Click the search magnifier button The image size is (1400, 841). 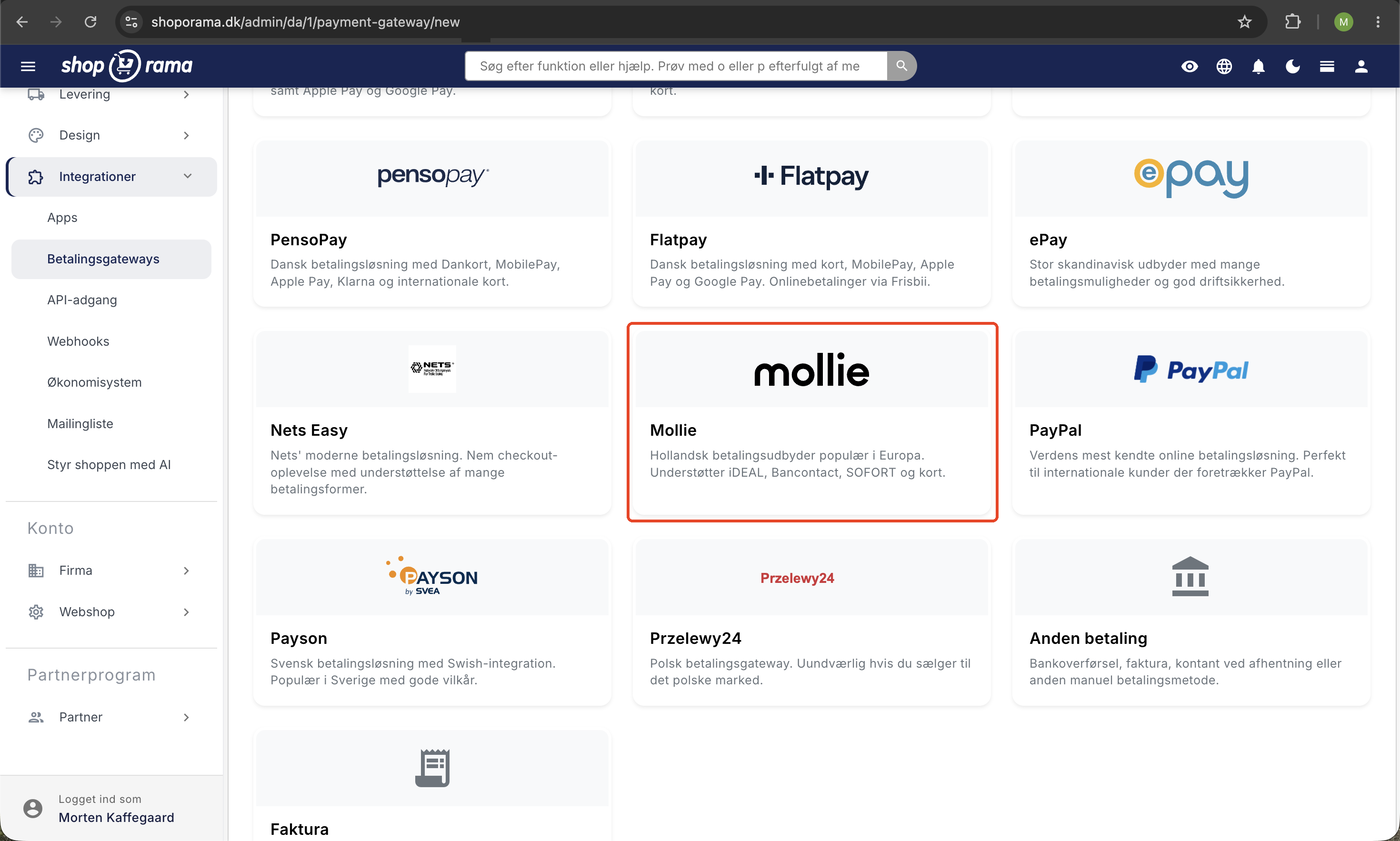click(x=901, y=66)
